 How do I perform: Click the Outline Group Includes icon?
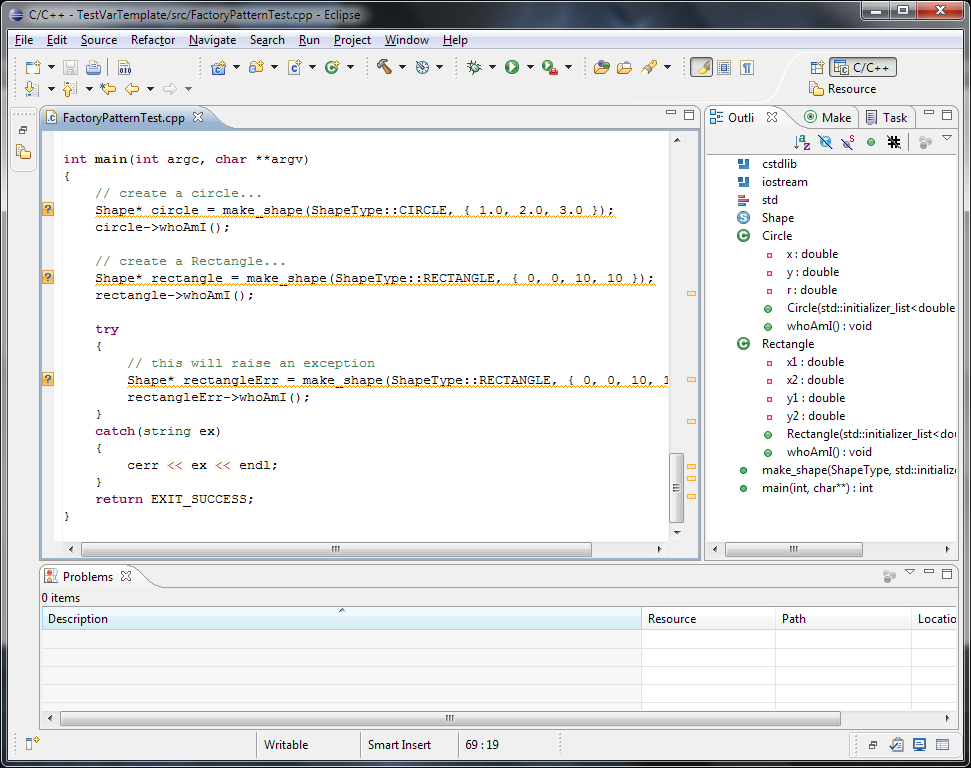[925, 142]
